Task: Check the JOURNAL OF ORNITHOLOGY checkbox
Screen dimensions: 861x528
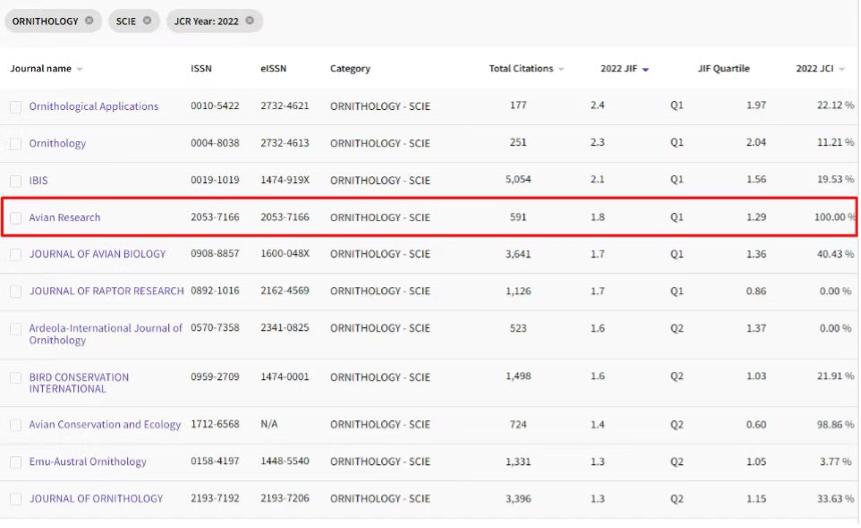Action: pos(16,499)
